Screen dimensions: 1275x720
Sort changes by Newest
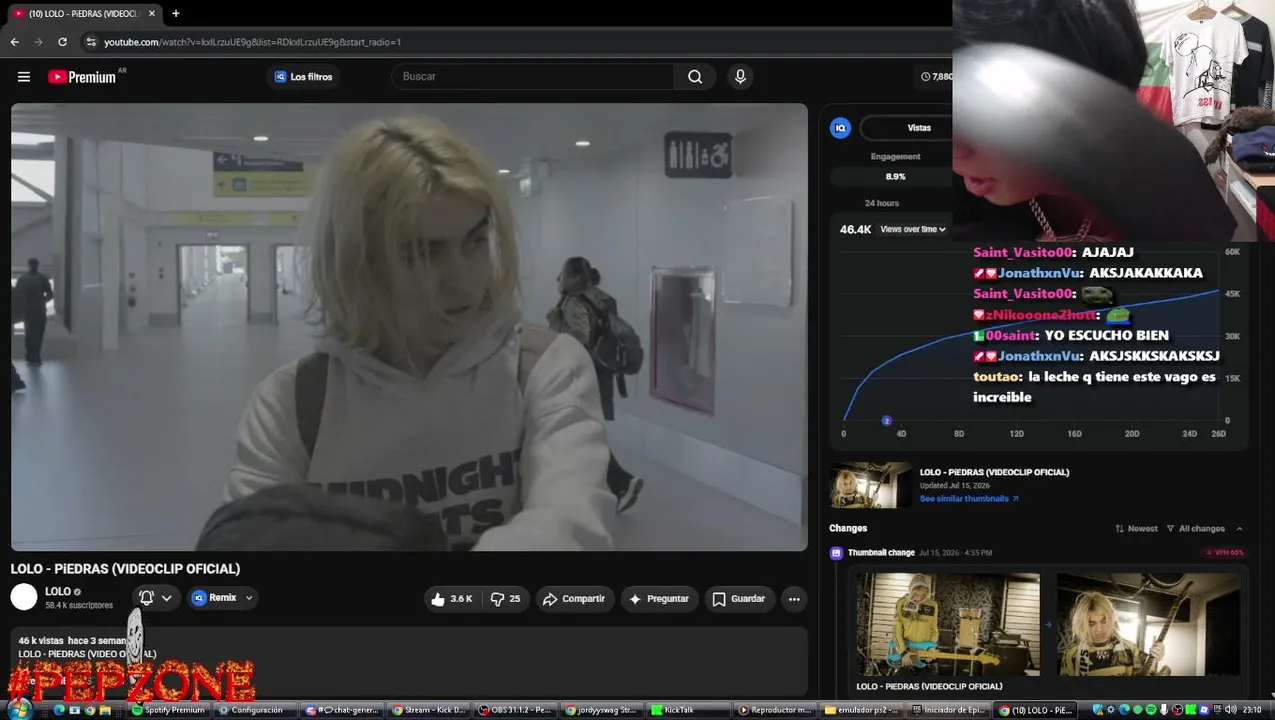click(x=1137, y=529)
